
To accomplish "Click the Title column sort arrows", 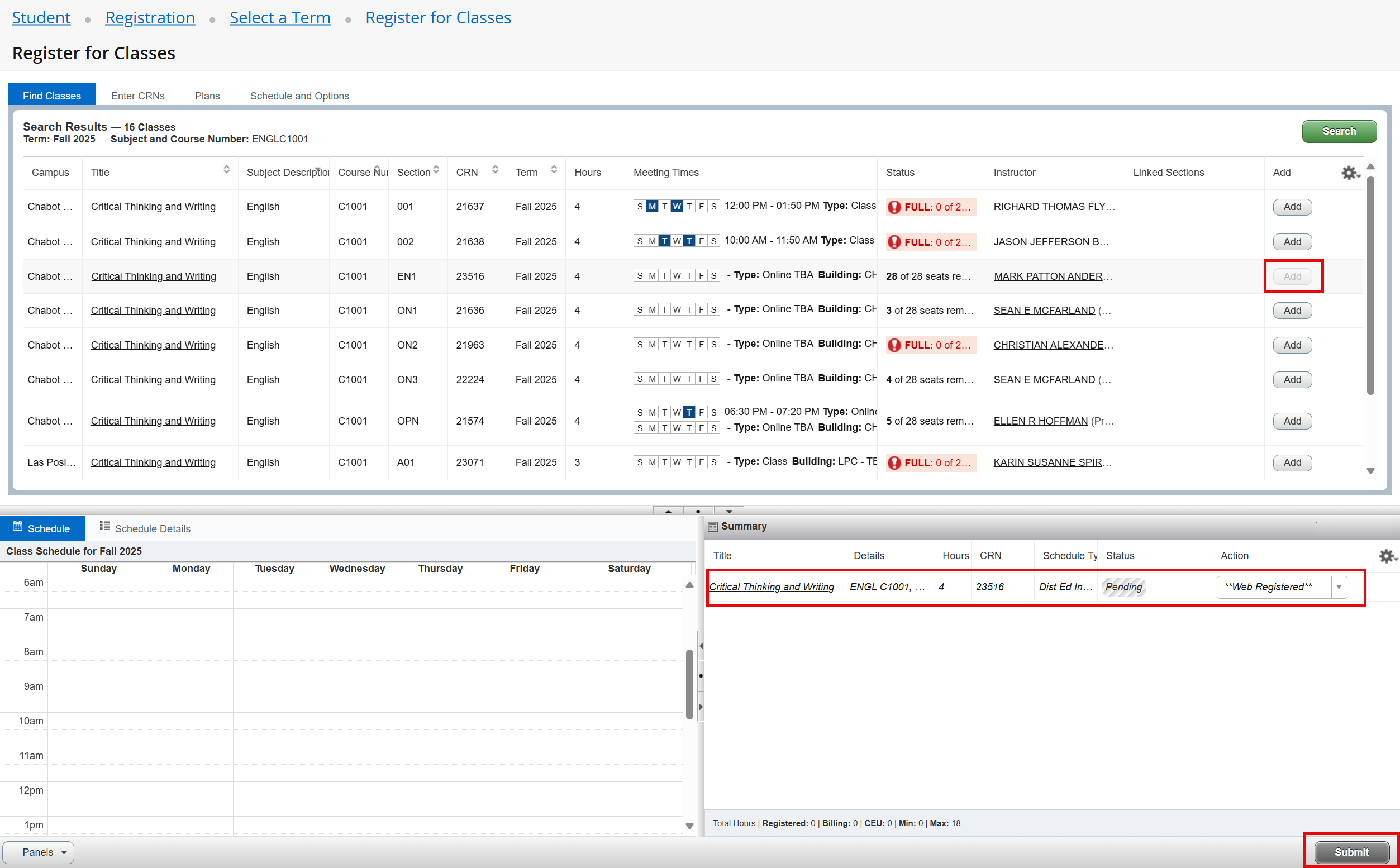I will pyautogui.click(x=227, y=169).
